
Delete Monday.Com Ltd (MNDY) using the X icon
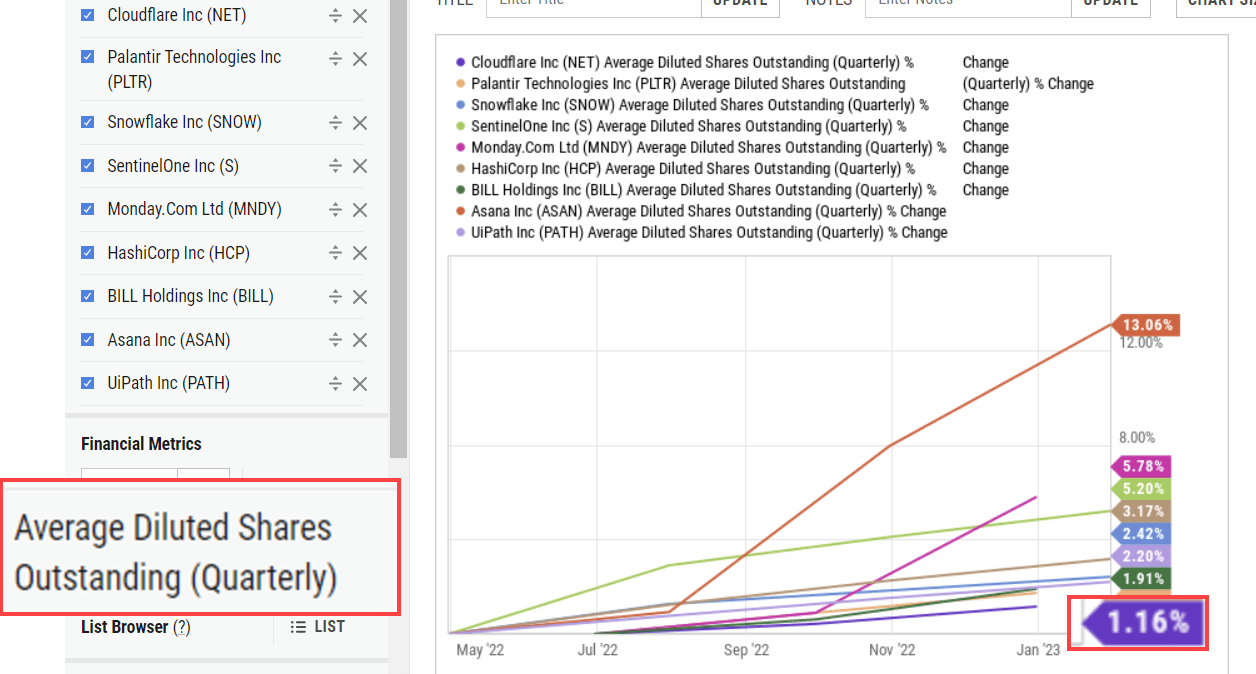pos(360,210)
